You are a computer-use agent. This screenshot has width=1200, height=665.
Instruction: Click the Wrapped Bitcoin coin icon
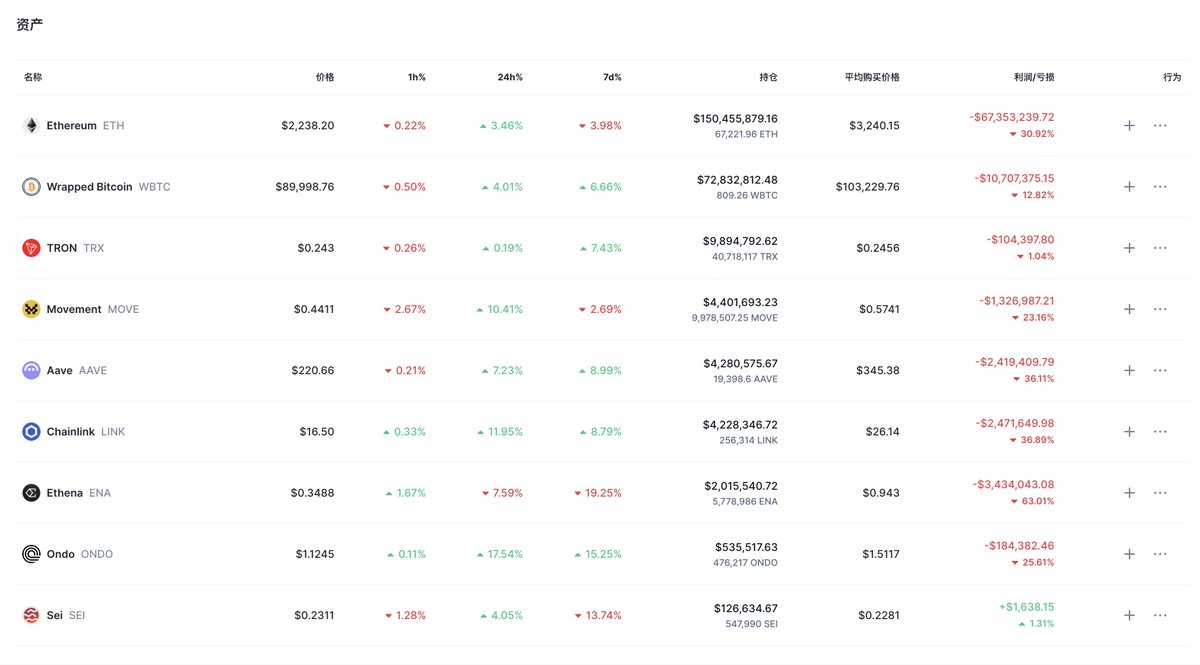click(x=31, y=187)
